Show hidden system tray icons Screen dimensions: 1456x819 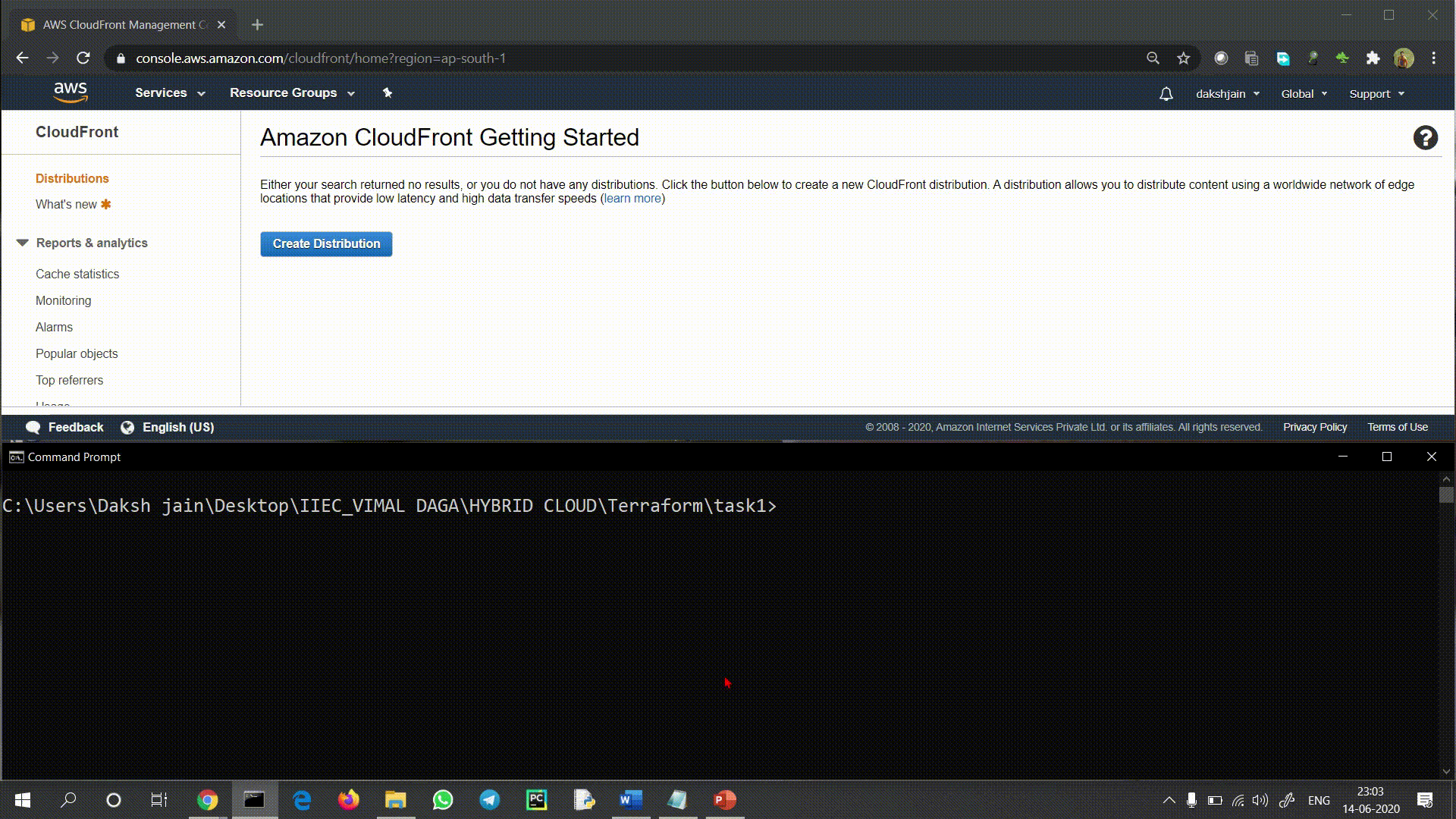pyautogui.click(x=1169, y=799)
